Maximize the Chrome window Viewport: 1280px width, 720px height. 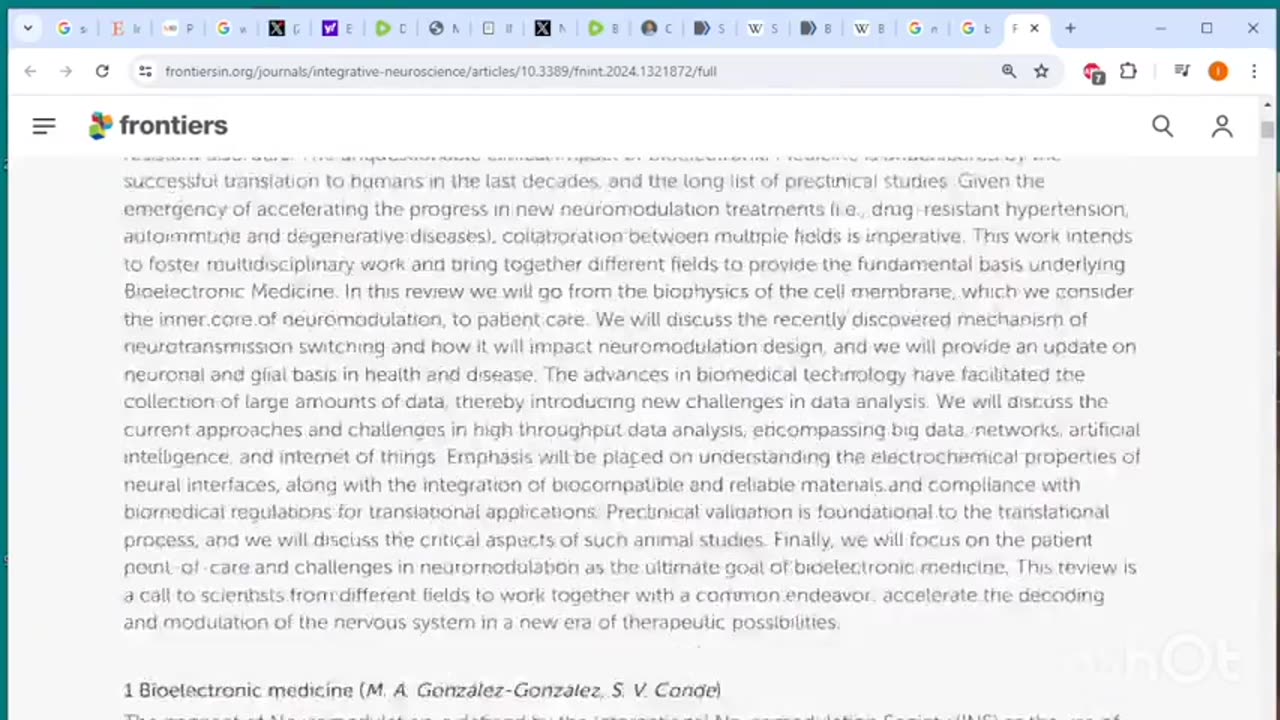(1207, 28)
